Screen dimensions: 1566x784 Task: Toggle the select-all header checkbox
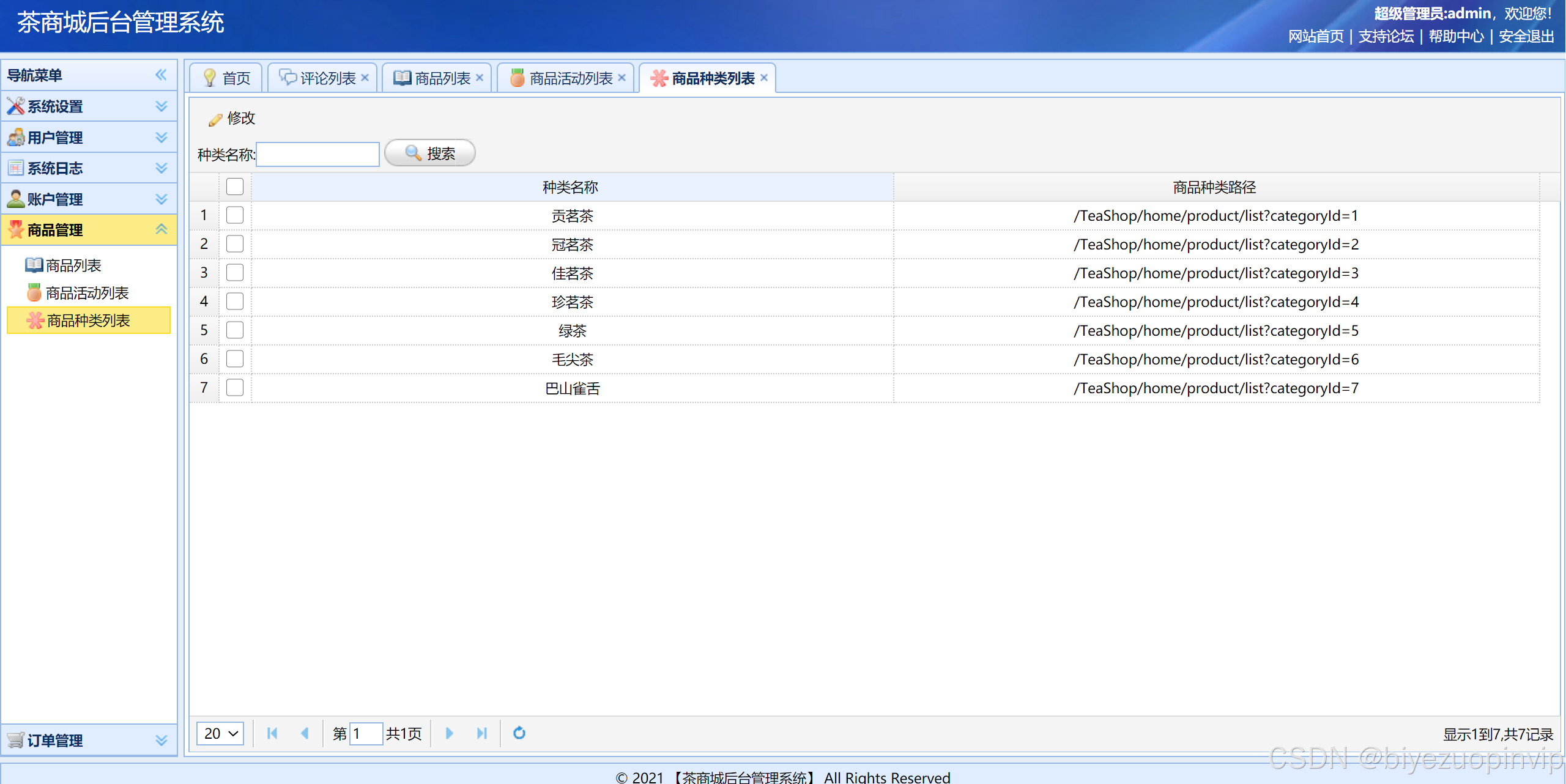[235, 187]
